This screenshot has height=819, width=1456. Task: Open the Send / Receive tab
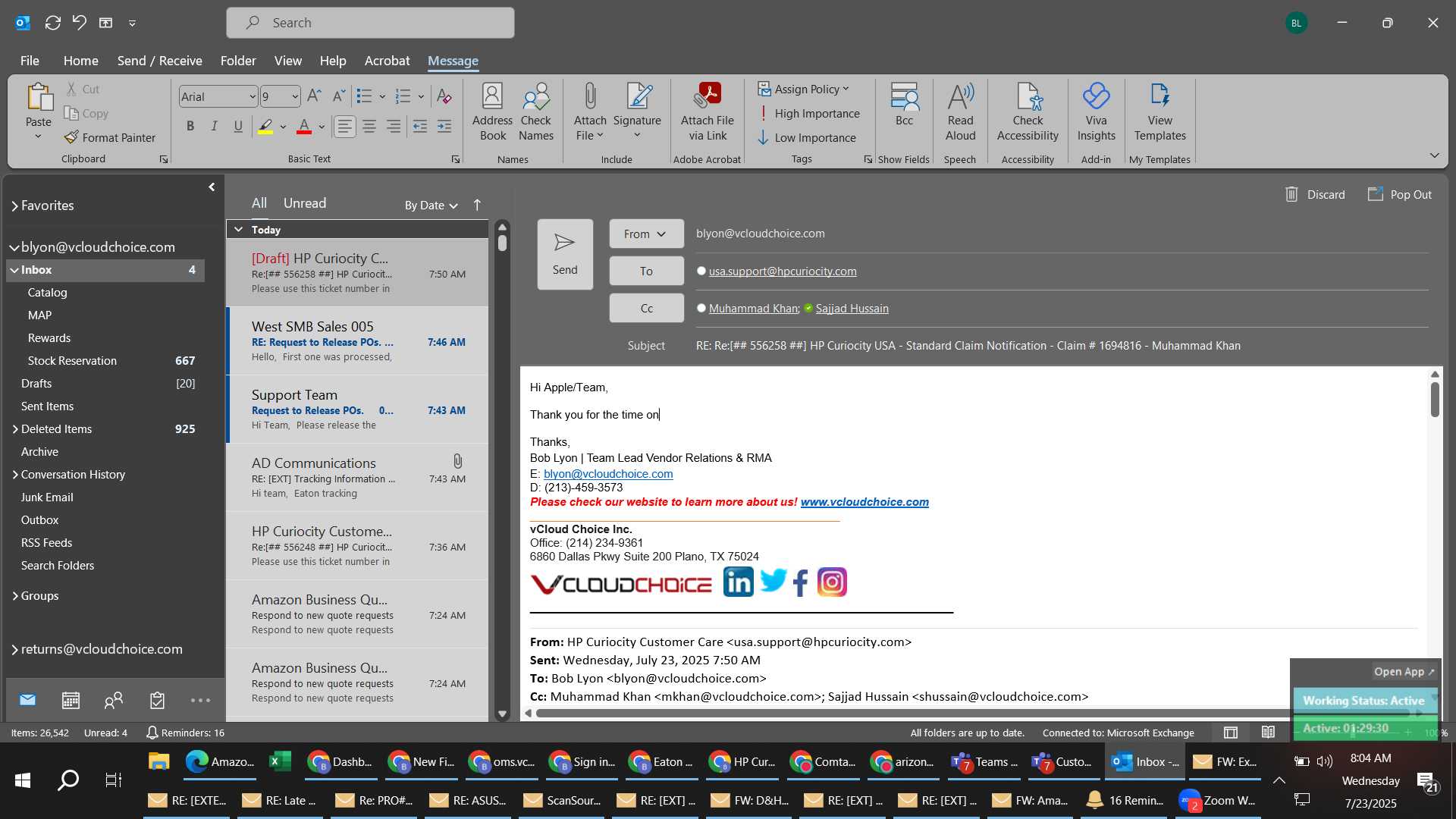[159, 61]
